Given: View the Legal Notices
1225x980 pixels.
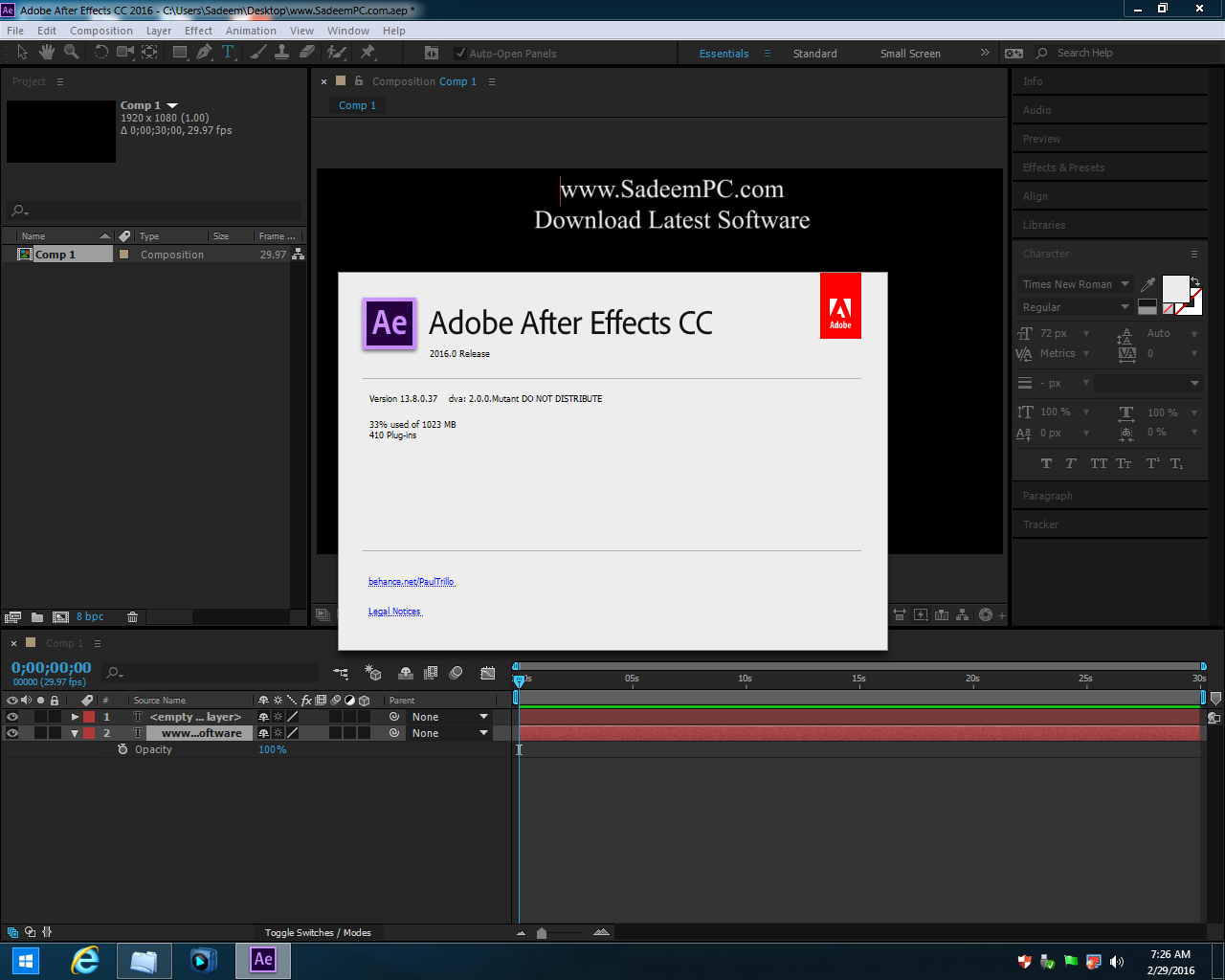Looking at the screenshot, I should [394, 611].
